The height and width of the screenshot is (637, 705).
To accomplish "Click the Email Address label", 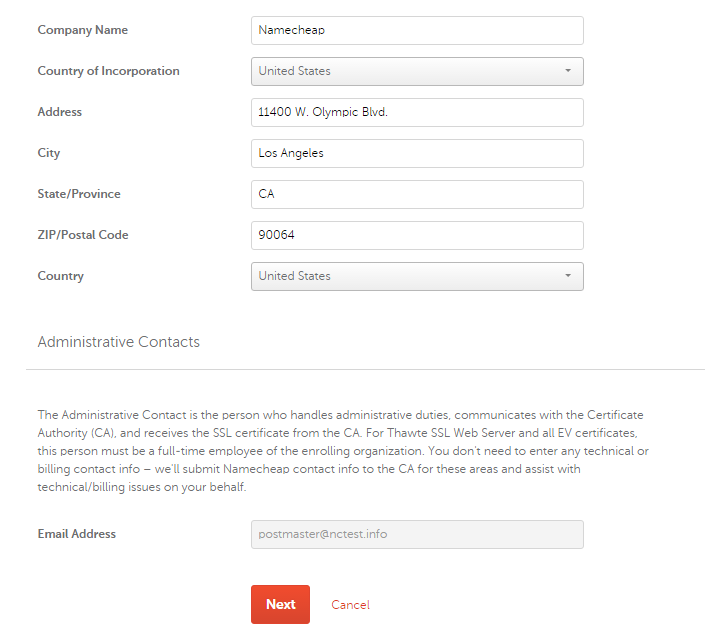I will point(77,534).
